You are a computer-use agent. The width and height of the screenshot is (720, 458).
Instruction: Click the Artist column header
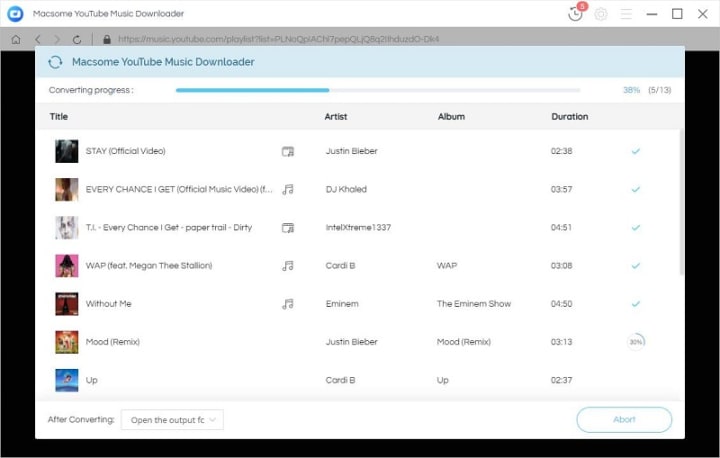[336, 117]
